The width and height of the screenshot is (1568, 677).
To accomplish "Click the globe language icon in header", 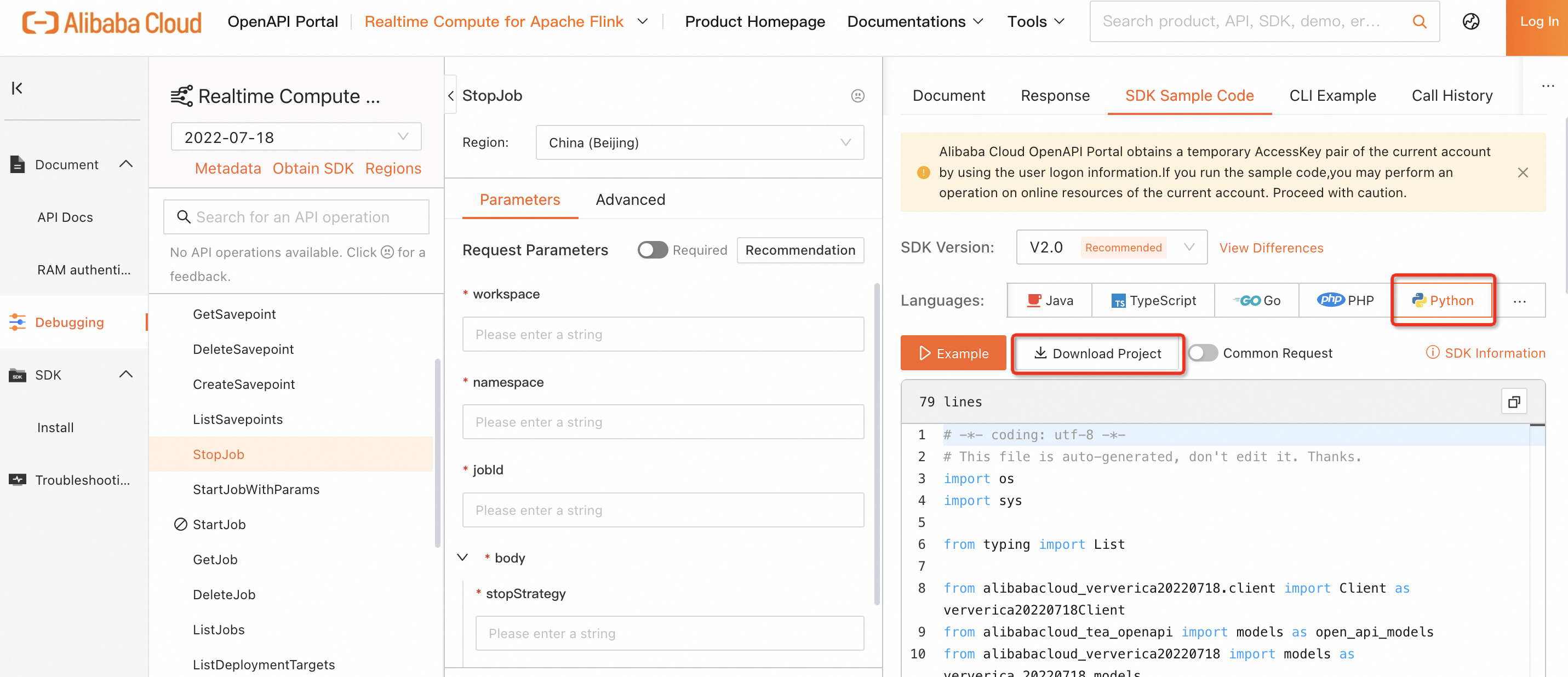I will pyautogui.click(x=1470, y=21).
